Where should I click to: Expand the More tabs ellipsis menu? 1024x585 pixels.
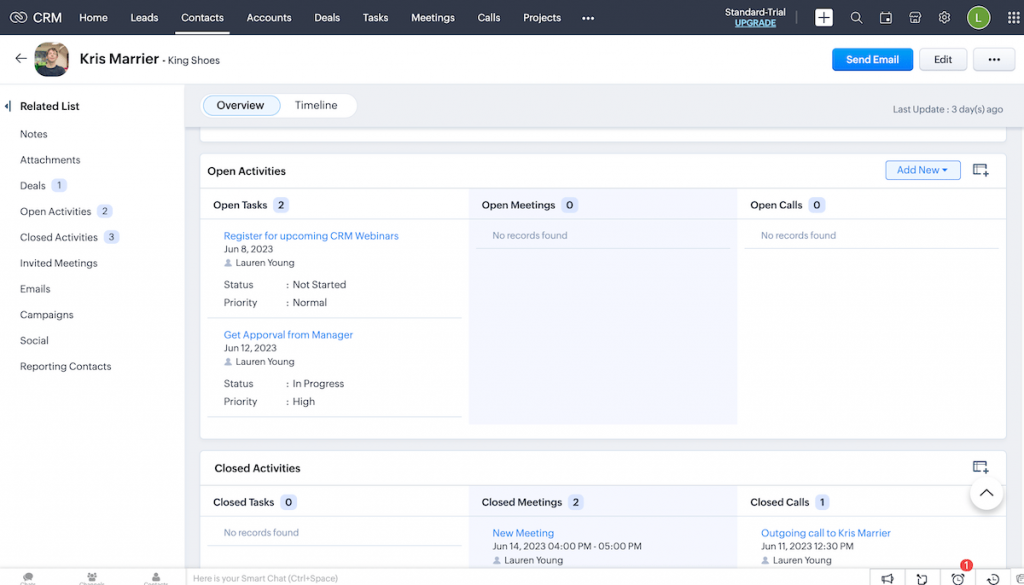click(x=587, y=17)
